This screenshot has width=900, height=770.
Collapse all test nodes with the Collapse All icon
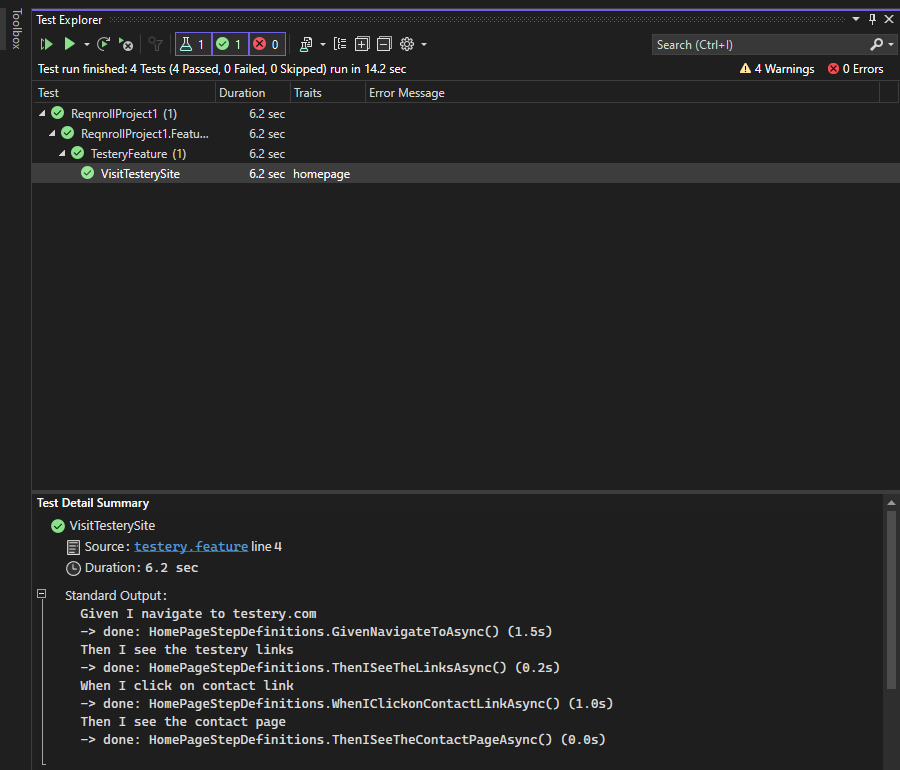[384, 44]
